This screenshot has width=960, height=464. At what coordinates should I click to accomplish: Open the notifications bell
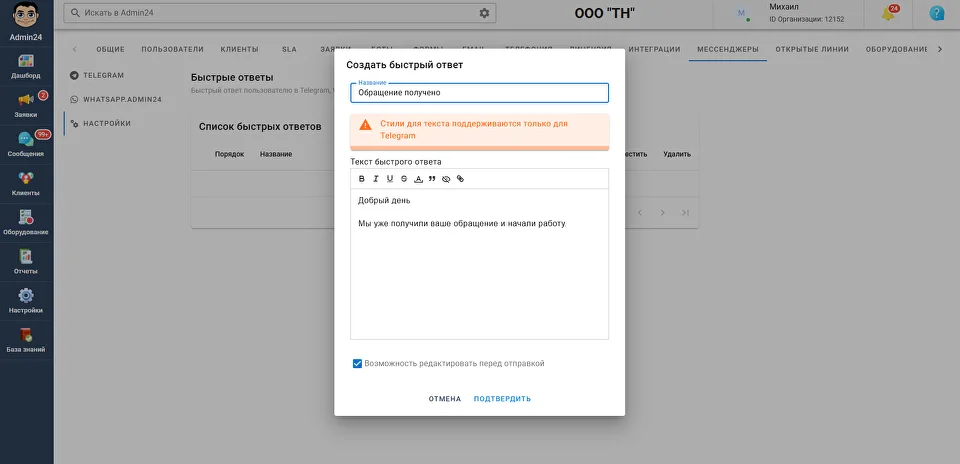click(x=888, y=14)
